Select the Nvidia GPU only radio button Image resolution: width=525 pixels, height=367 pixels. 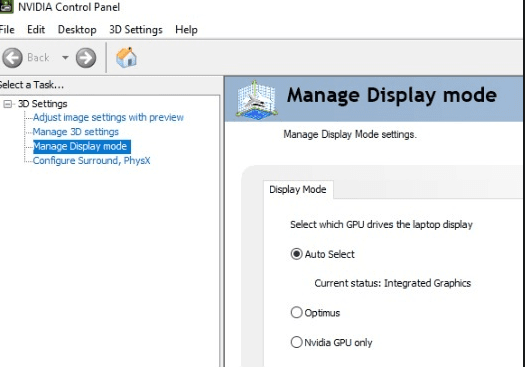(296, 342)
